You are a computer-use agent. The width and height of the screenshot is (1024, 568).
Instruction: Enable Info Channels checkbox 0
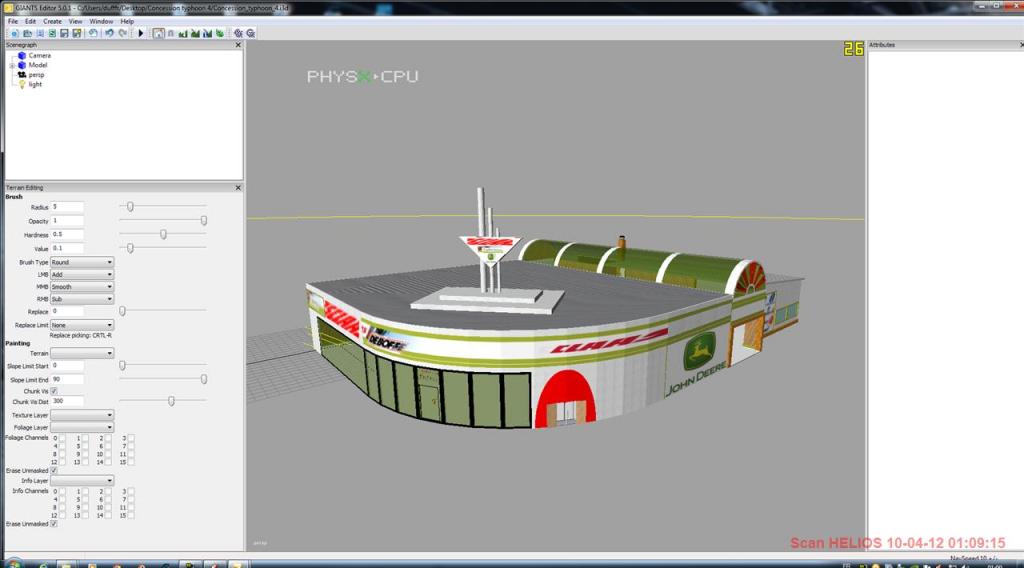click(x=62, y=492)
